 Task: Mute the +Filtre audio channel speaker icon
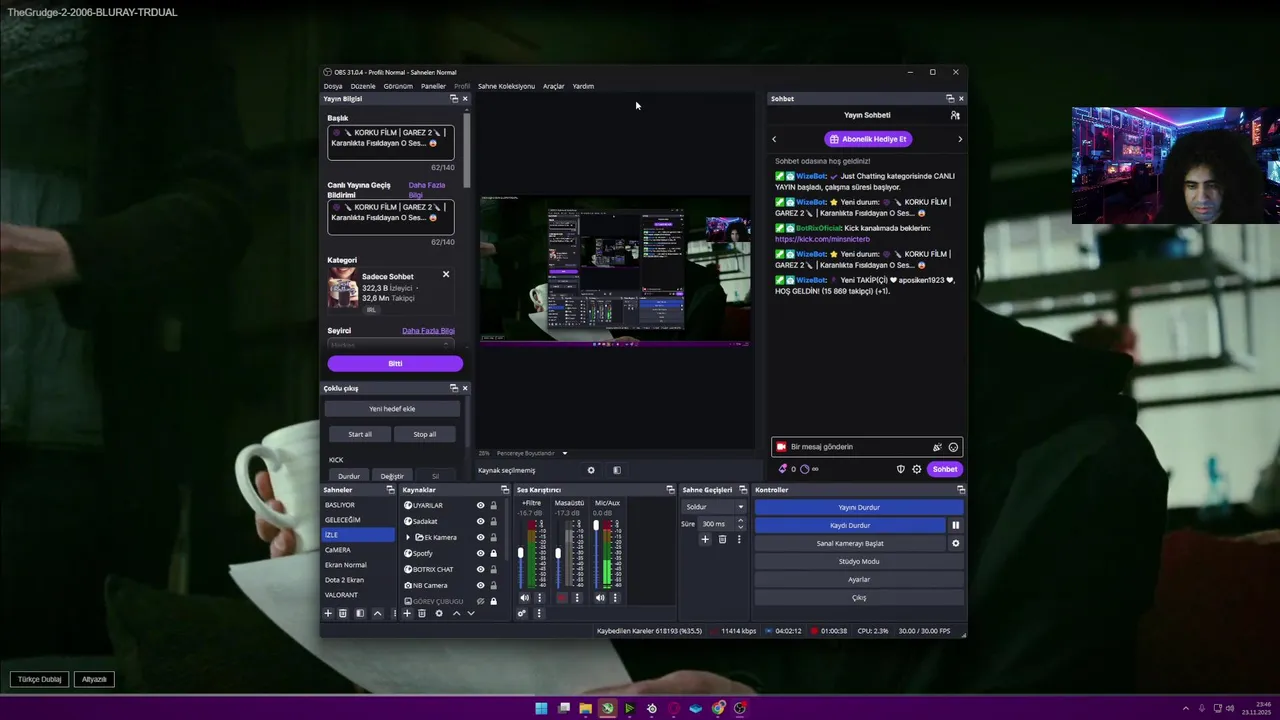(524, 598)
